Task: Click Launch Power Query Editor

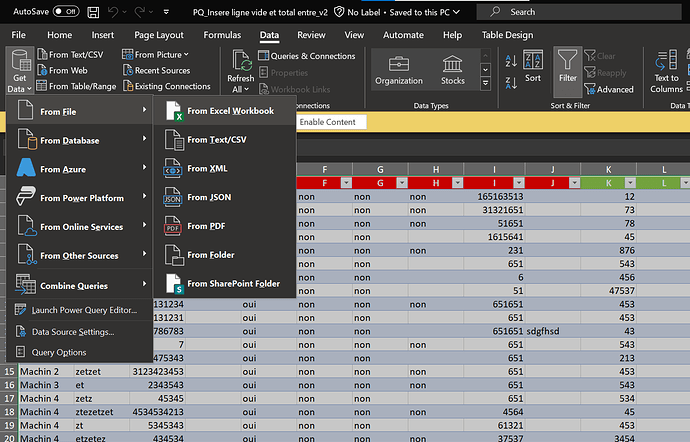Action: pos(80,310)
